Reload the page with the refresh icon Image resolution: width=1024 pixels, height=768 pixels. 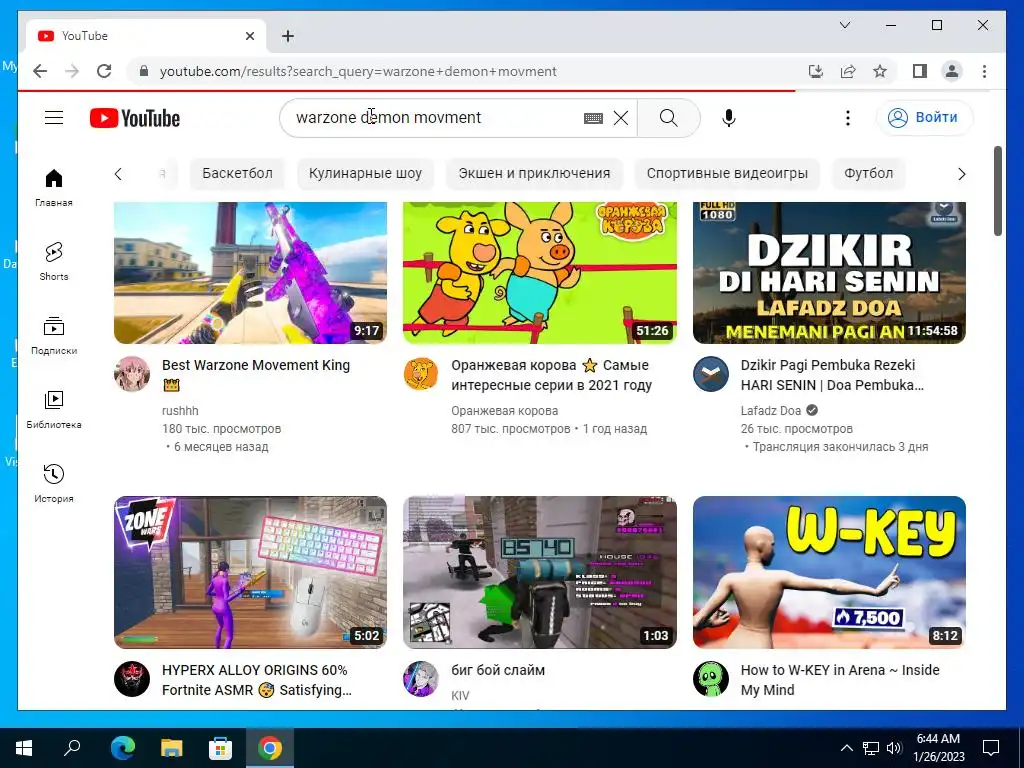[x=104, y=71]
